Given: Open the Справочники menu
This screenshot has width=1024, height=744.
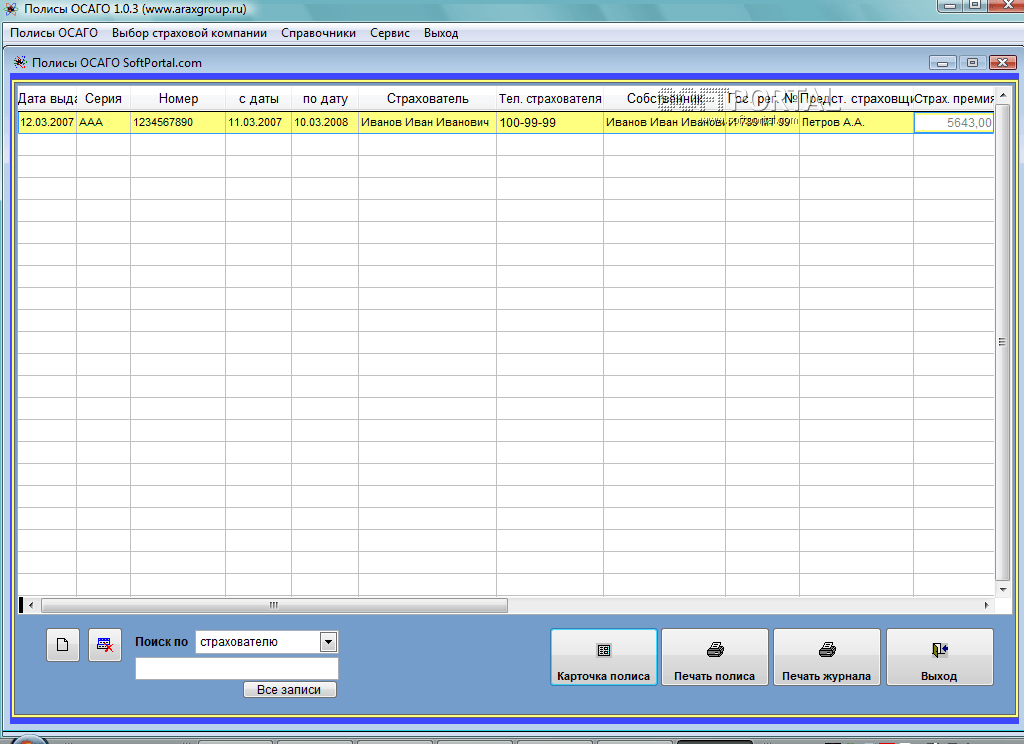Looking at the screenshot, I should (319, 33).
